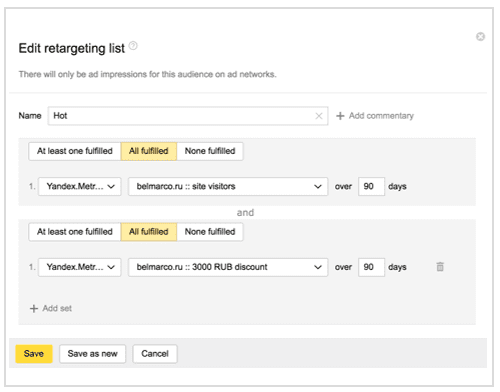This screenshot has height=392, width=500.
Task: Click the help question mark beside Edit retargeting list
Action: [x=133, y=46]
